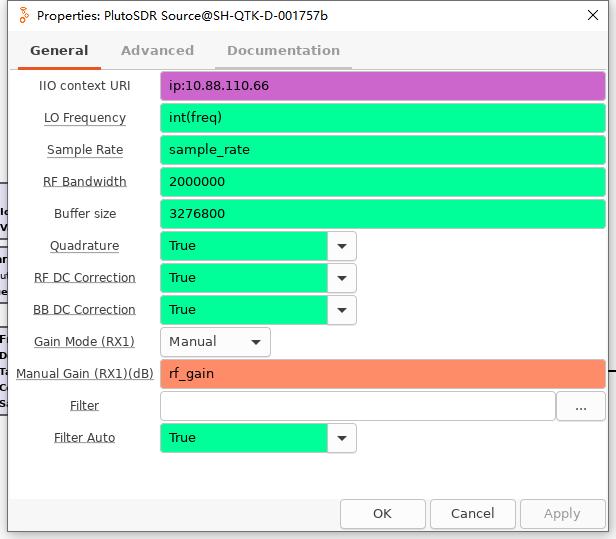
Task: Close the Properties dialog window
Action: (592, 15)
